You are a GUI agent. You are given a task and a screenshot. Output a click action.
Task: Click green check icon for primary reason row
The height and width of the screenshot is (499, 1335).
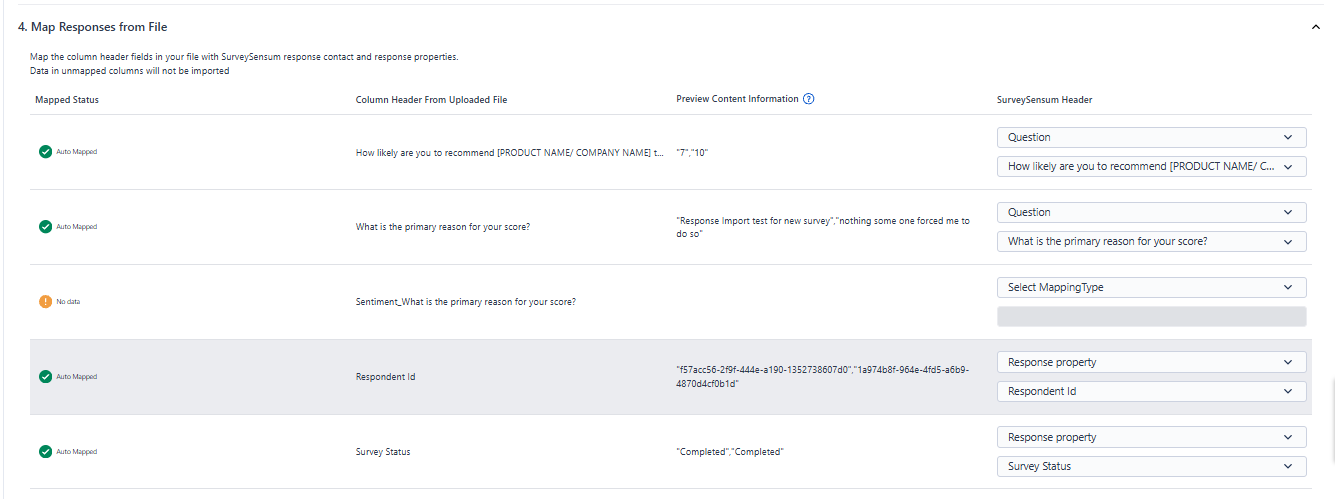click(45, 227)
